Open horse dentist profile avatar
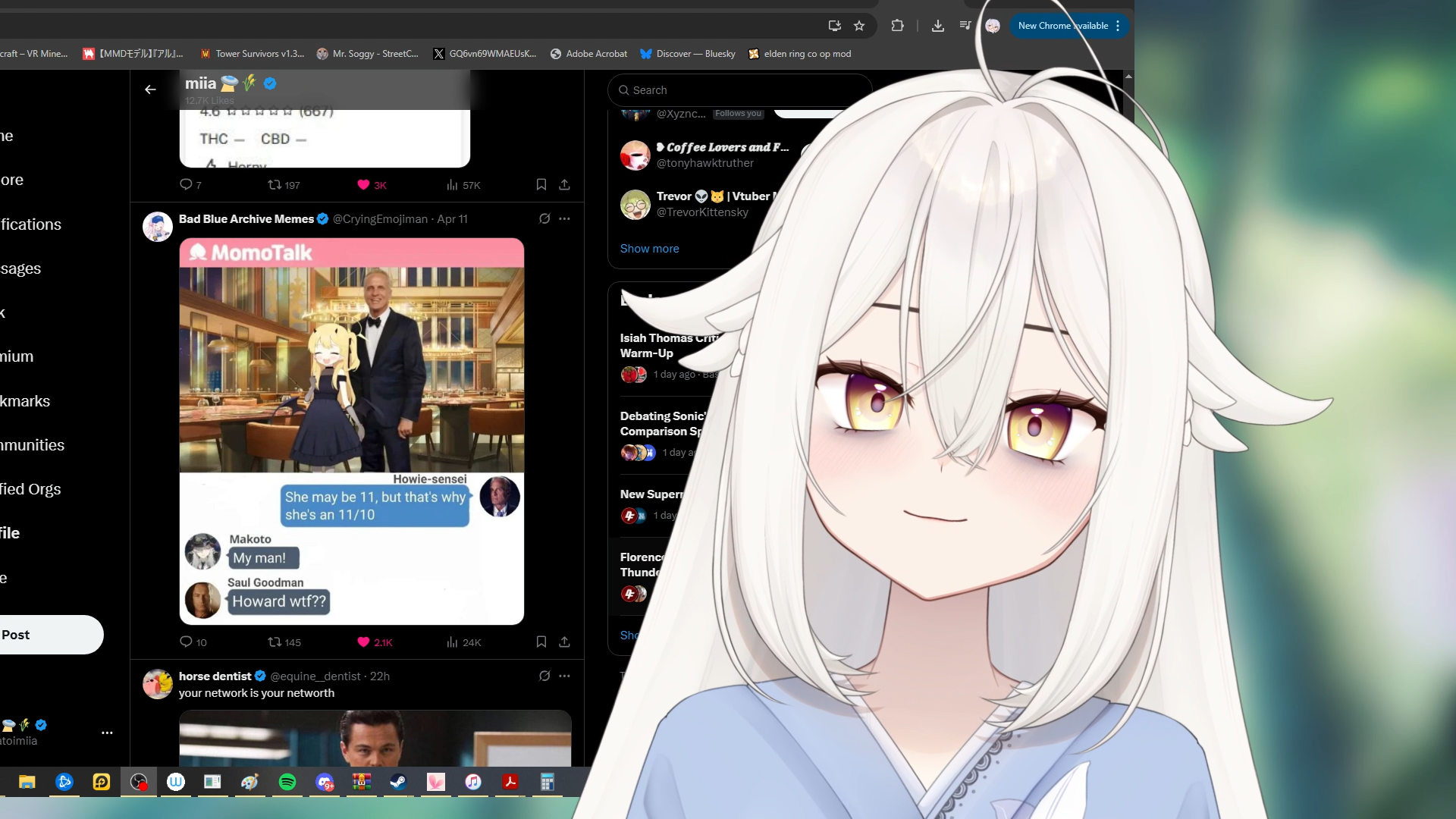Viewport: 1456px width, 819px height. pos(158,684)
